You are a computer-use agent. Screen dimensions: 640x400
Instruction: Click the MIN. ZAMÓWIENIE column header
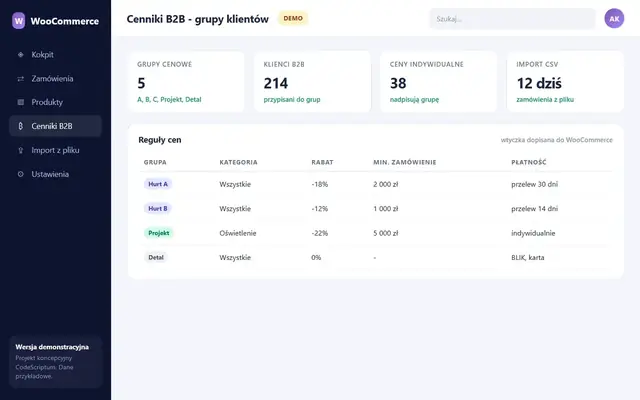405,162
